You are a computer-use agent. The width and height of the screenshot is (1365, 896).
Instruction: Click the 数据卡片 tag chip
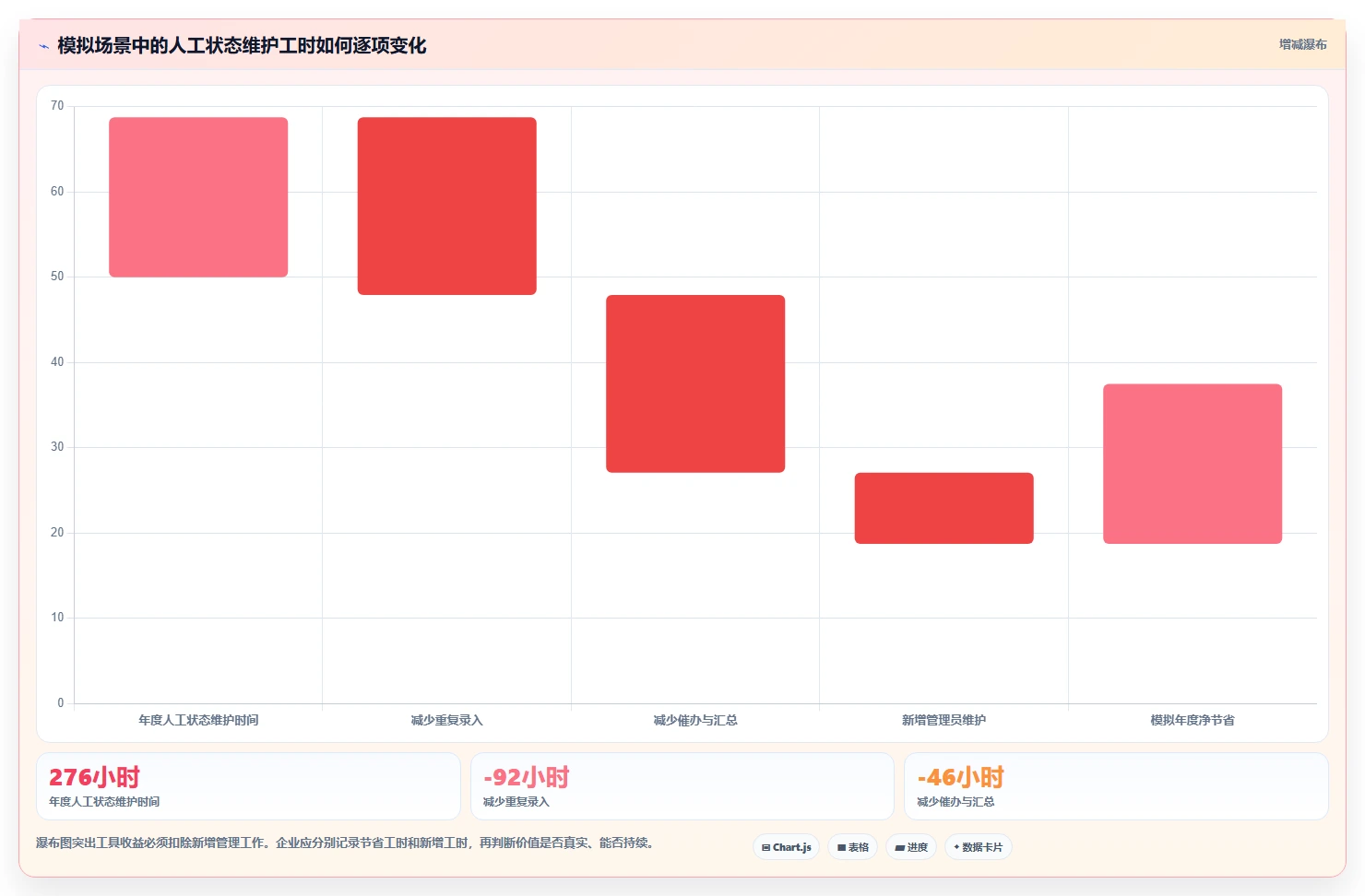point(979,847)
